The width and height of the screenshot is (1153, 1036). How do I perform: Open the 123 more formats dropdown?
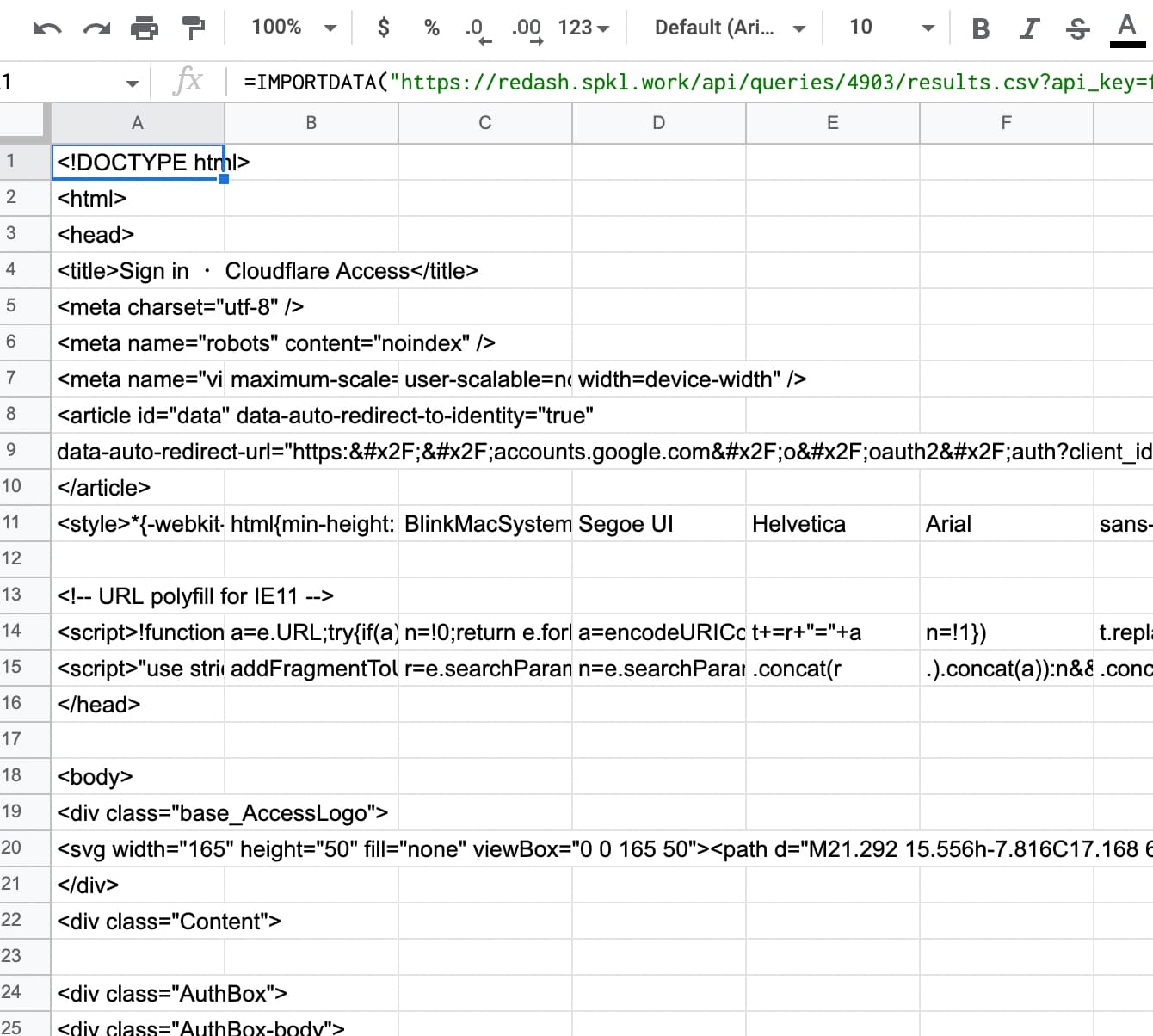583,28
